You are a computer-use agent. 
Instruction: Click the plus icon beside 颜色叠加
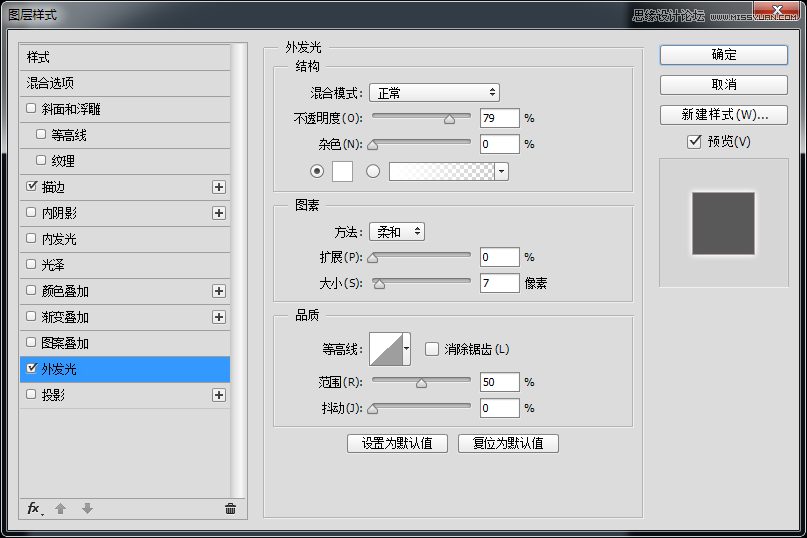219,291
